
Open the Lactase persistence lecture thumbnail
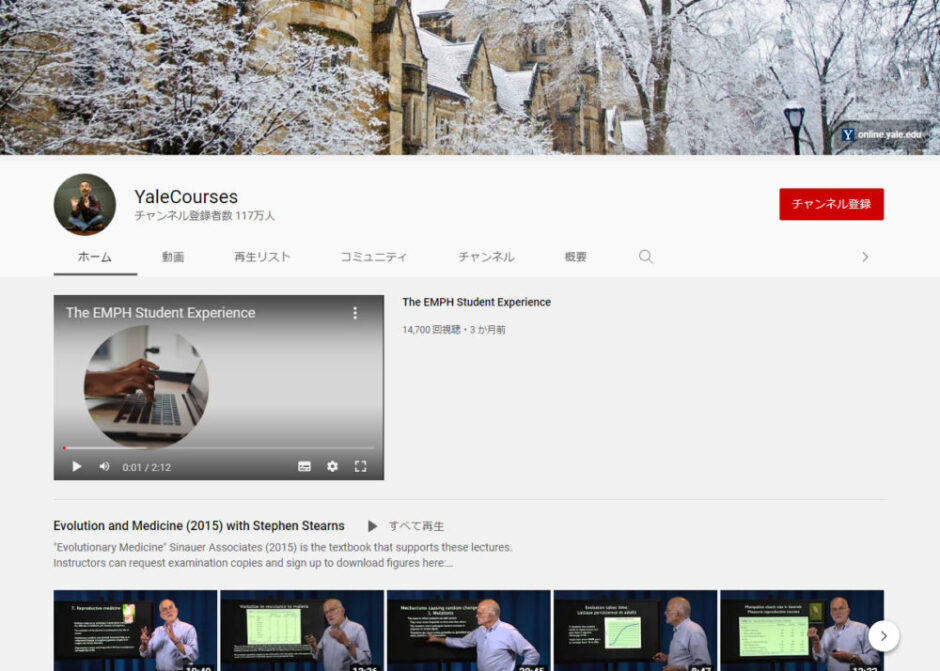click(635, 630)
